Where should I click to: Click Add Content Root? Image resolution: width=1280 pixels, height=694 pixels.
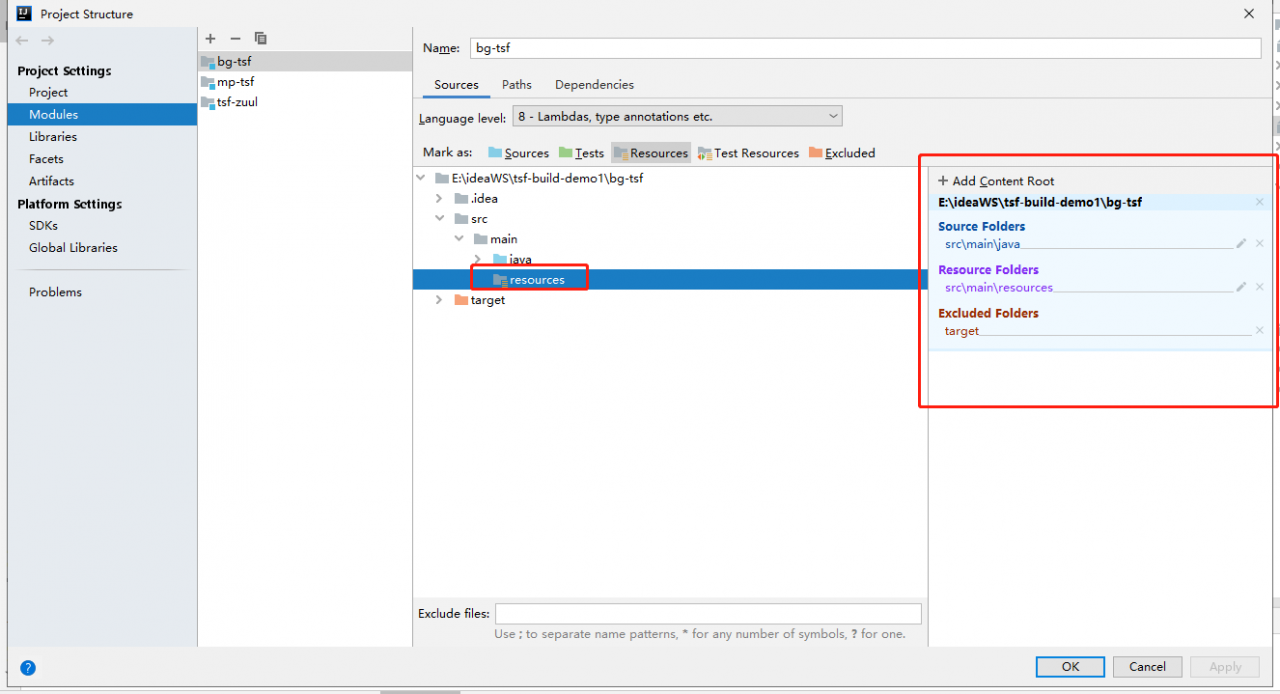tap(996, 181)
